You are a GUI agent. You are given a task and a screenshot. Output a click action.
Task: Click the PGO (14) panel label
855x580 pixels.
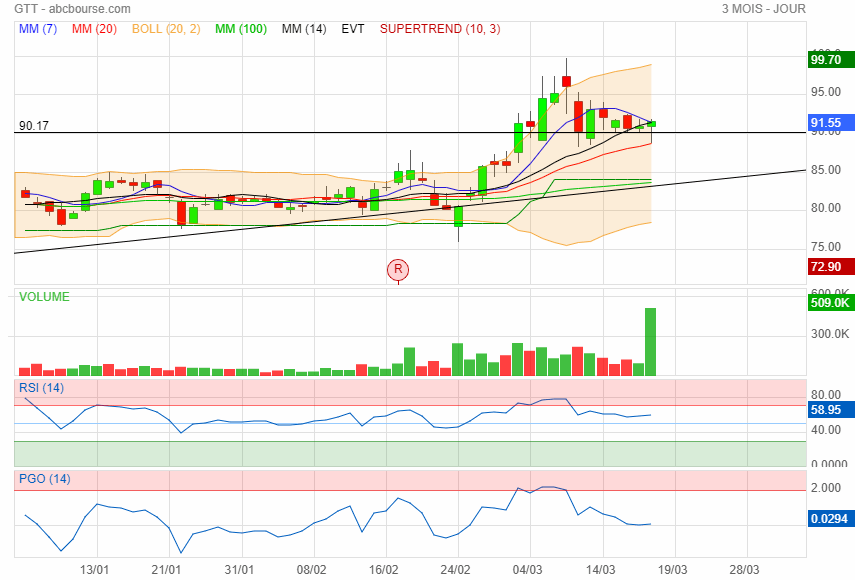tap(44, 479)
